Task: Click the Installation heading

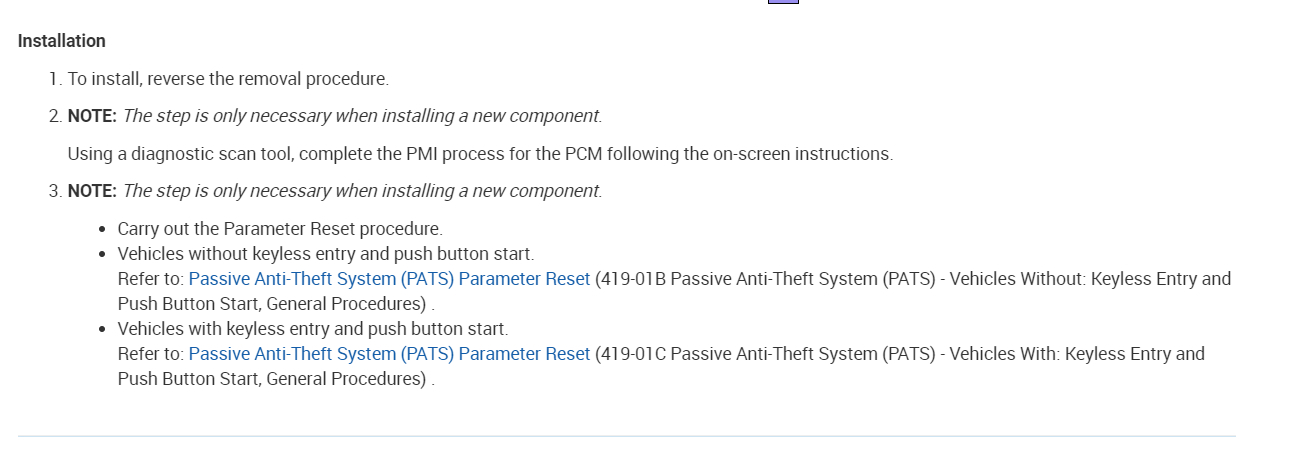Action: (62, 41)
